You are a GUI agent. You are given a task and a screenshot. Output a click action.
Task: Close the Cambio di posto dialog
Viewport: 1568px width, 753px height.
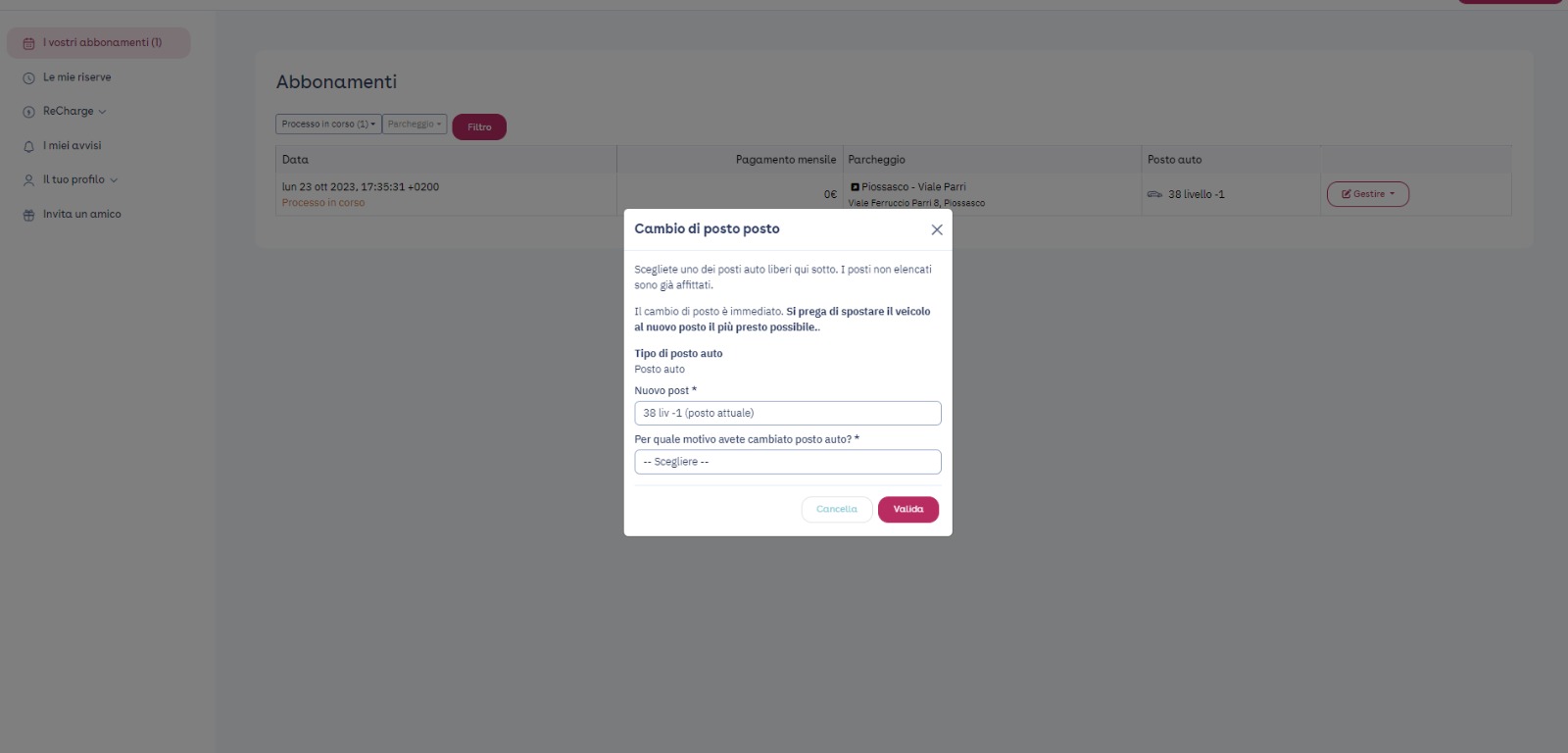click(x=937, y=229)
